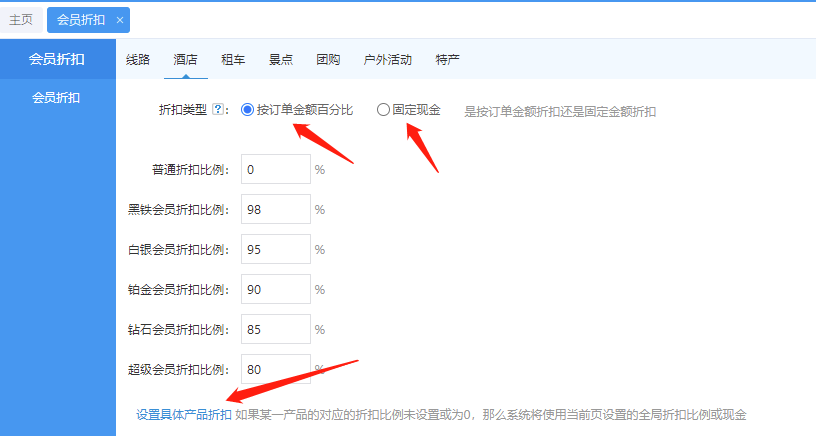Open the 租车 tab
Image resolution: width=816 pixels, height=436 pixels.
pos(233,60)
